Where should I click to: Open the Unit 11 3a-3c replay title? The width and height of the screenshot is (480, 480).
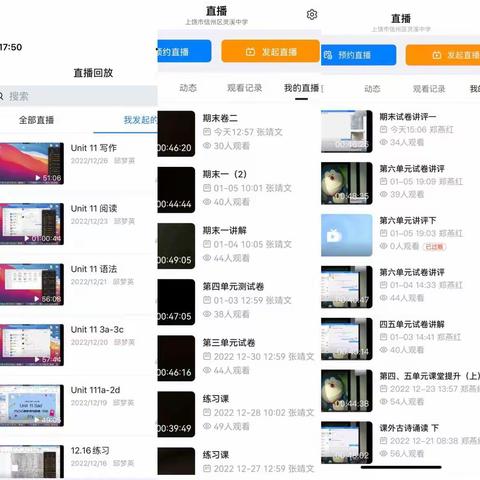pos(97,330)
